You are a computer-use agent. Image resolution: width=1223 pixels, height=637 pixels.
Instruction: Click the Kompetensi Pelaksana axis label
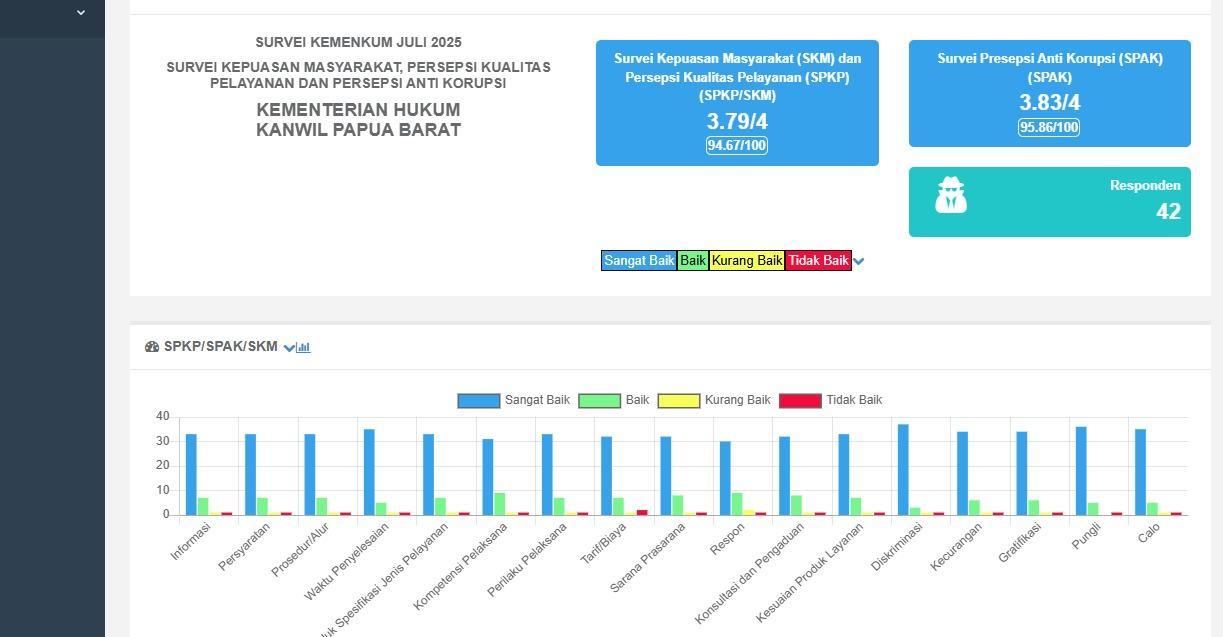click(461, 566)
